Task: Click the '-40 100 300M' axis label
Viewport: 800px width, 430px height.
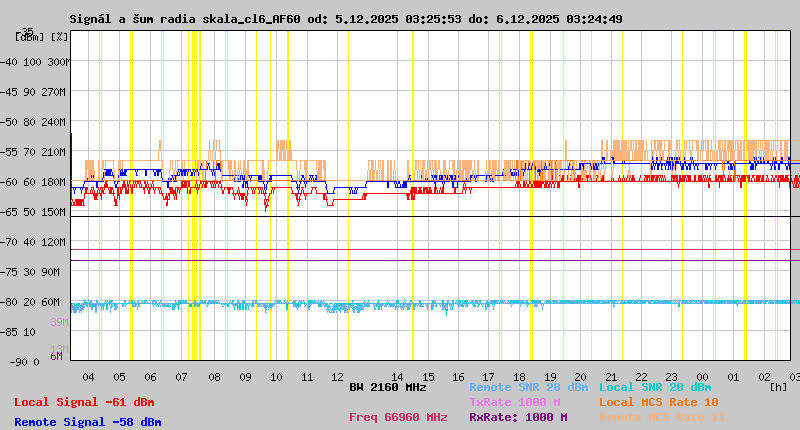Action: tap(35, 62)
